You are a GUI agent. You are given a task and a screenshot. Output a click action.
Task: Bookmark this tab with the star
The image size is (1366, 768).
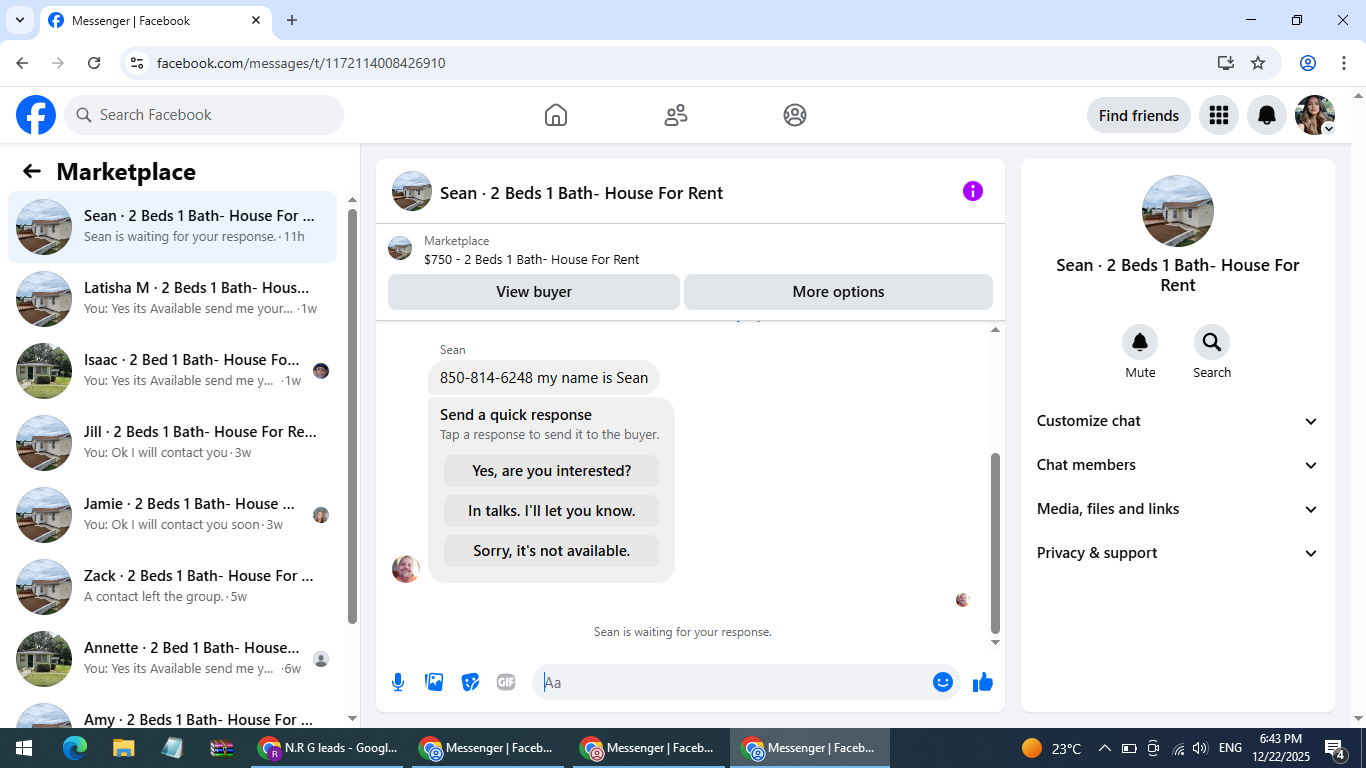1258,63
